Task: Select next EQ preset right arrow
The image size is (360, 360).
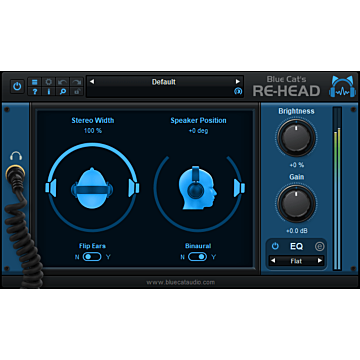Action: [x=320, y=261]
